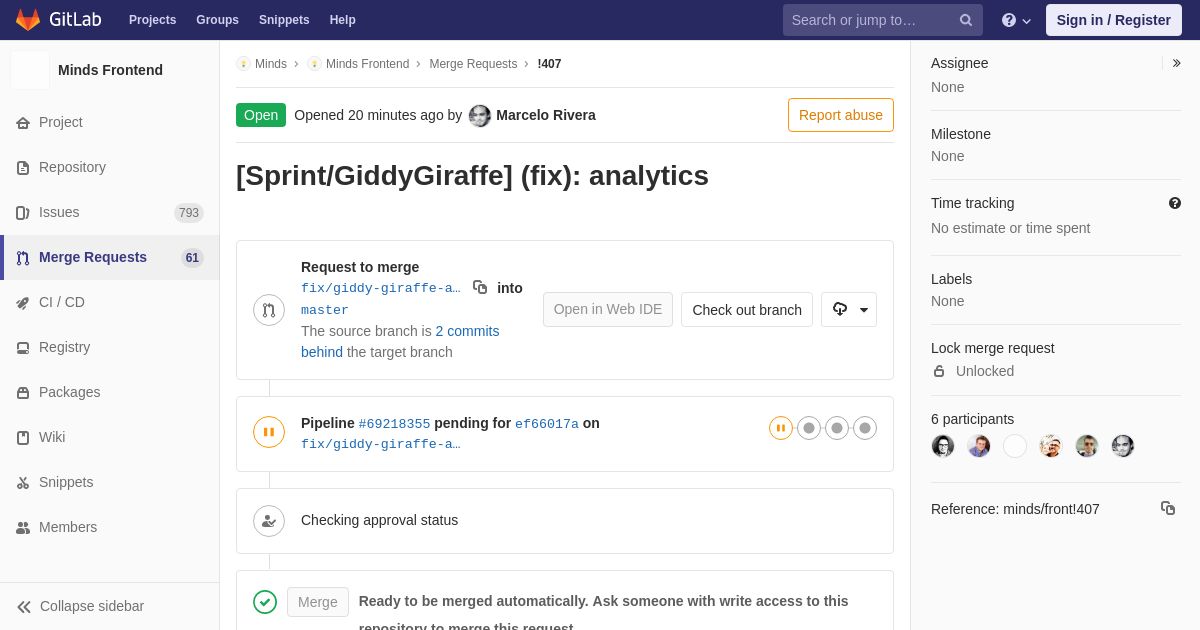The height and width of the screenshot is (630, 1200).
Task: Click the fifth participant avatar
Action: (1087, 446)
